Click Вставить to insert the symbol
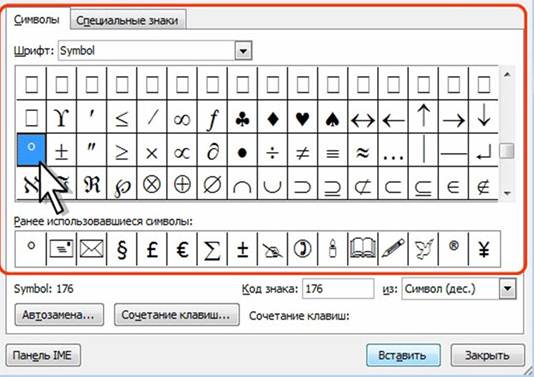The width and height of the screenshot is (534, 377). 404,355
